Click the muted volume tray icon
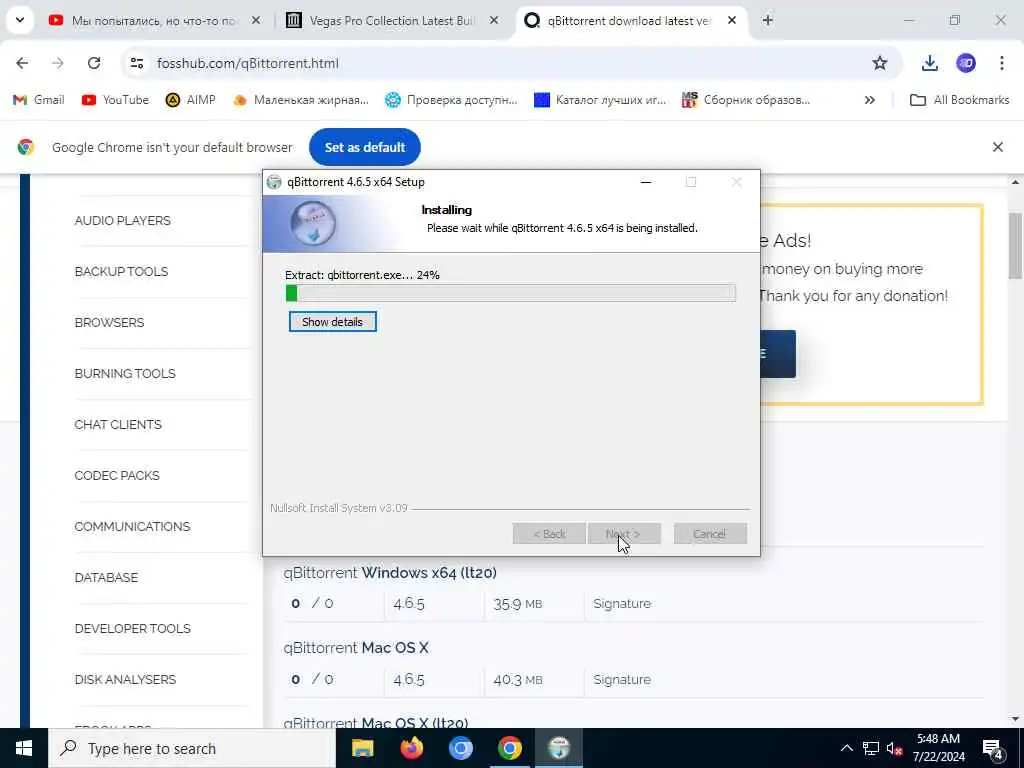The image size is (1024, 768). [895, 748]
